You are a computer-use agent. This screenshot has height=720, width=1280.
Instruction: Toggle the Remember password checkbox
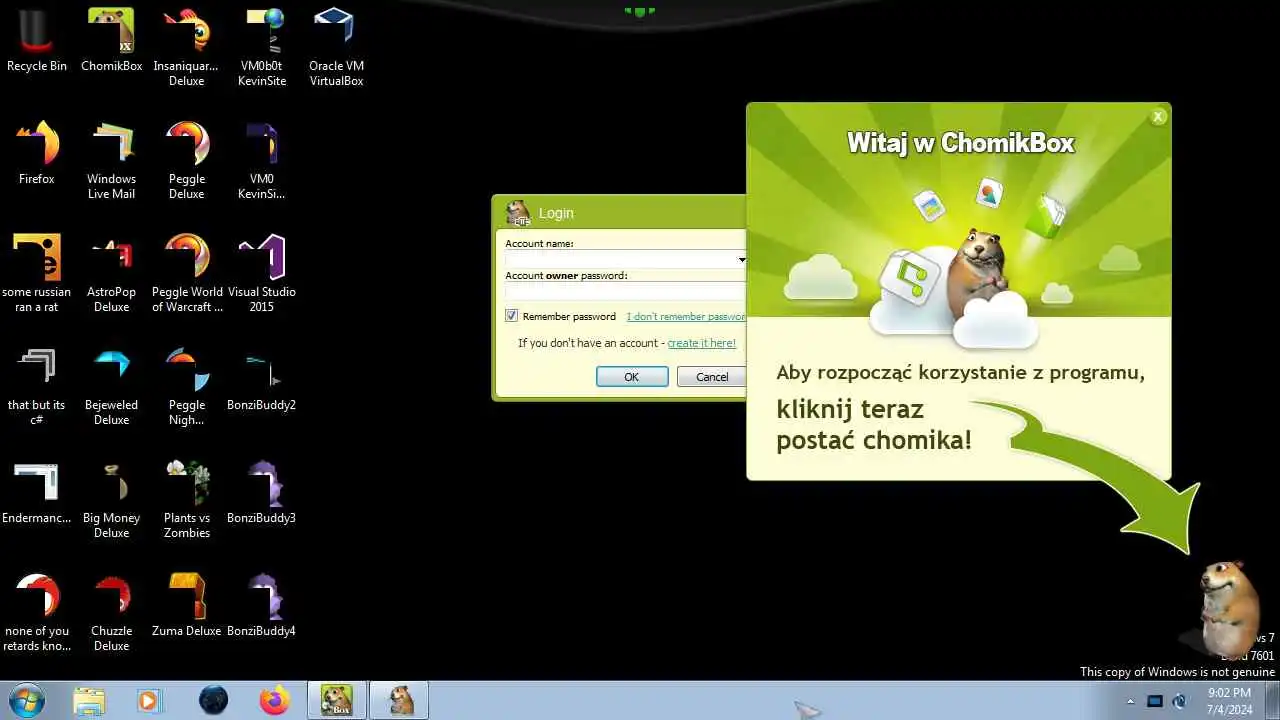(512, 316)
